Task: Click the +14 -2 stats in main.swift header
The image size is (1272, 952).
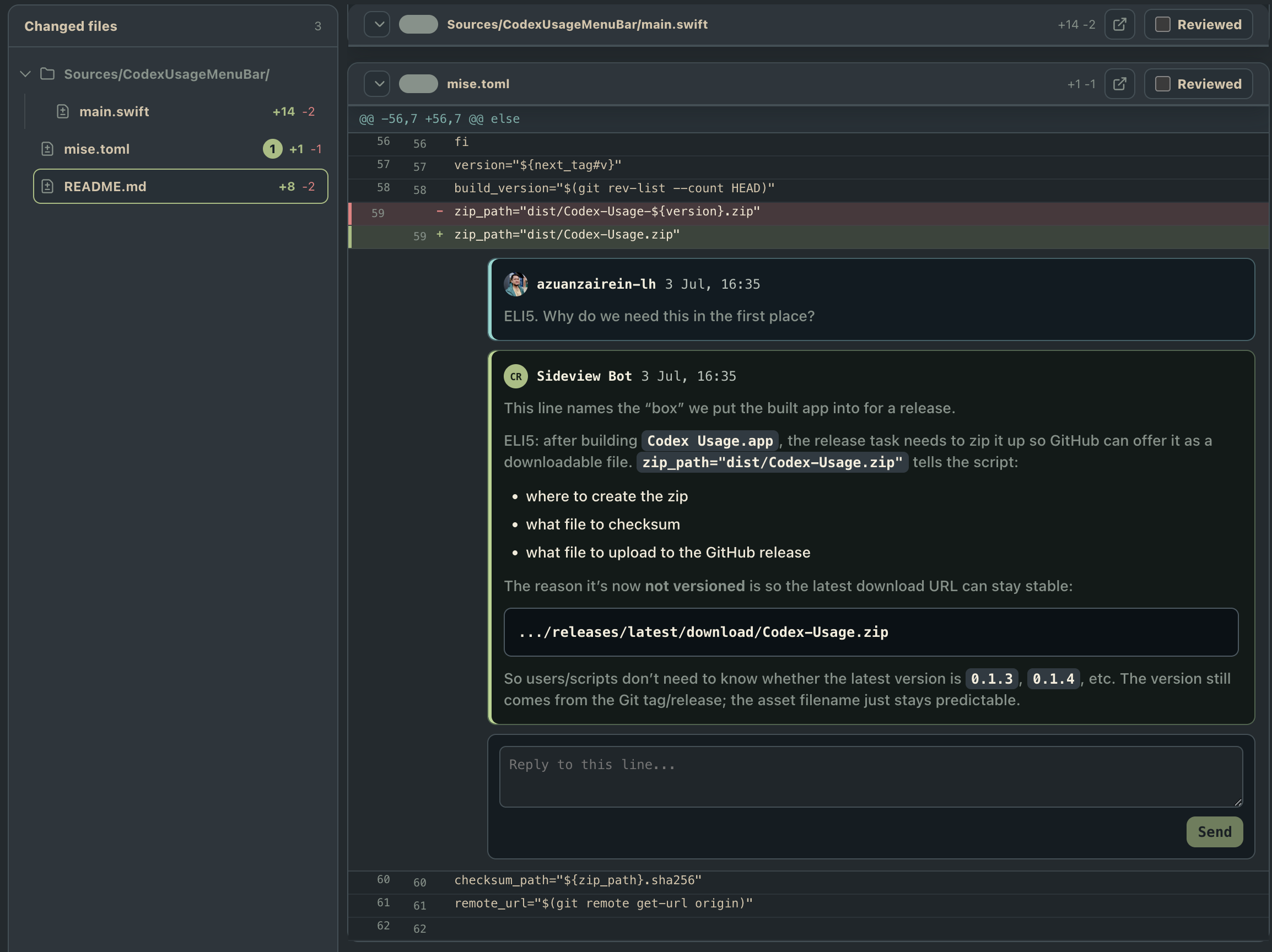Action: (1076, 25)
